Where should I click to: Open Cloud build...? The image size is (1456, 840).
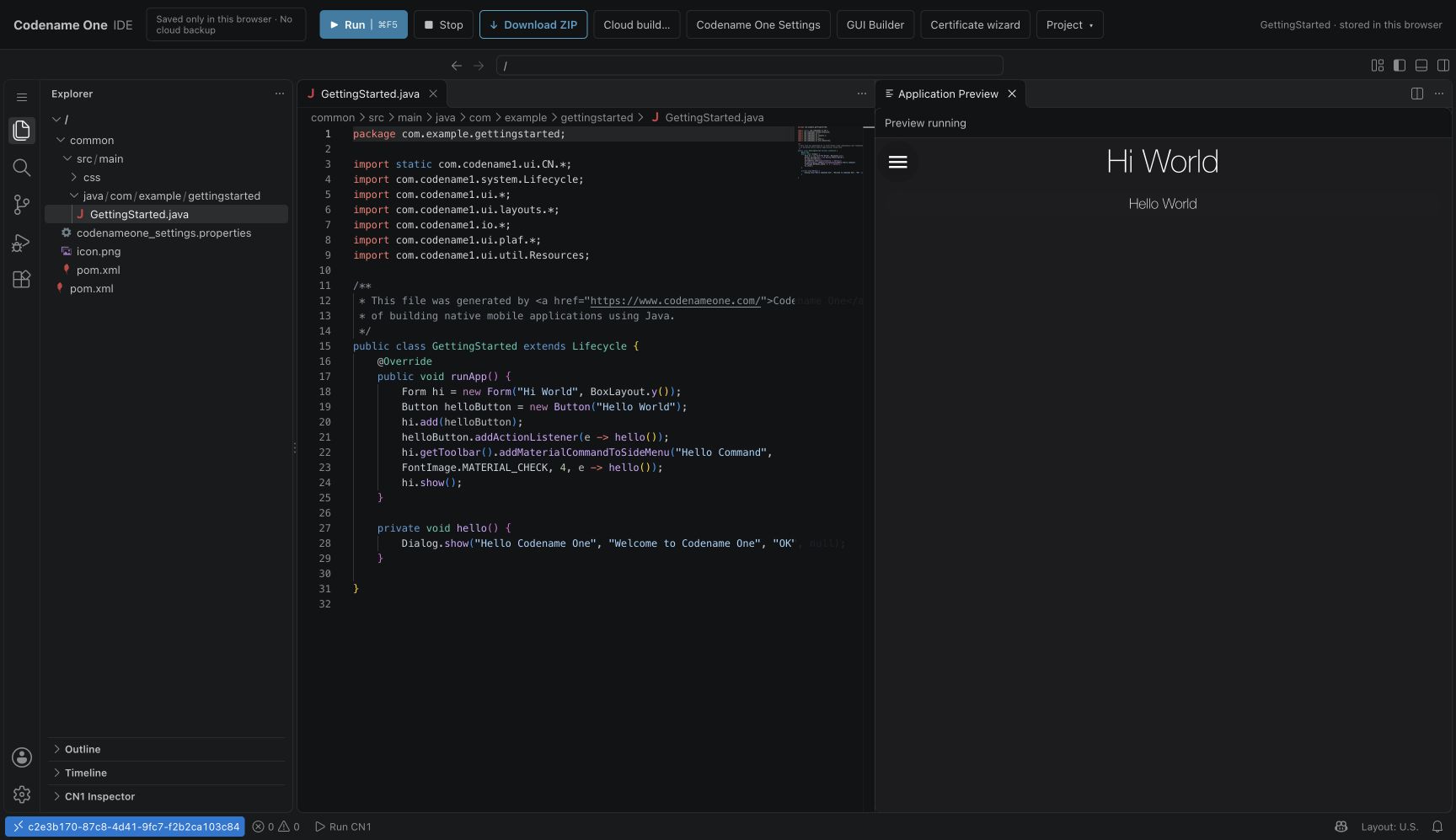637,24
